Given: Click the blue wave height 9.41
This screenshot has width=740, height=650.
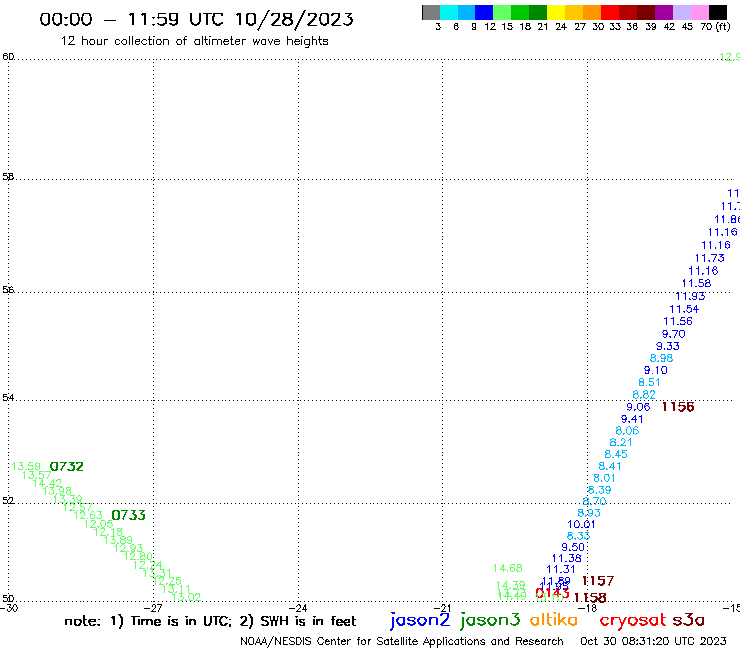Looking at the screenshot, I should [x=632, y=419].
